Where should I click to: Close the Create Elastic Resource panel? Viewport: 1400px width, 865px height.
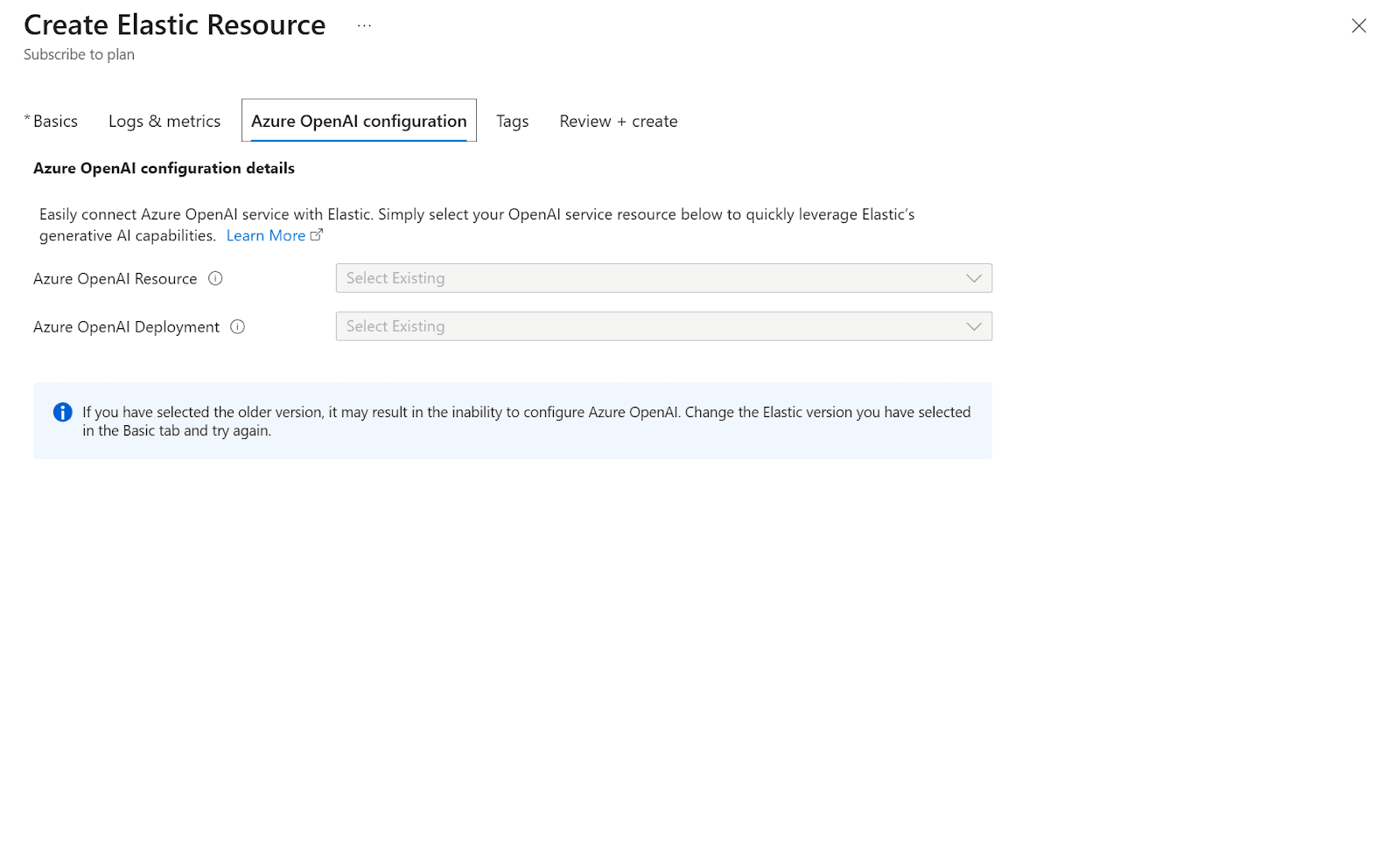pyautogui.click(x=1358, y=26)
